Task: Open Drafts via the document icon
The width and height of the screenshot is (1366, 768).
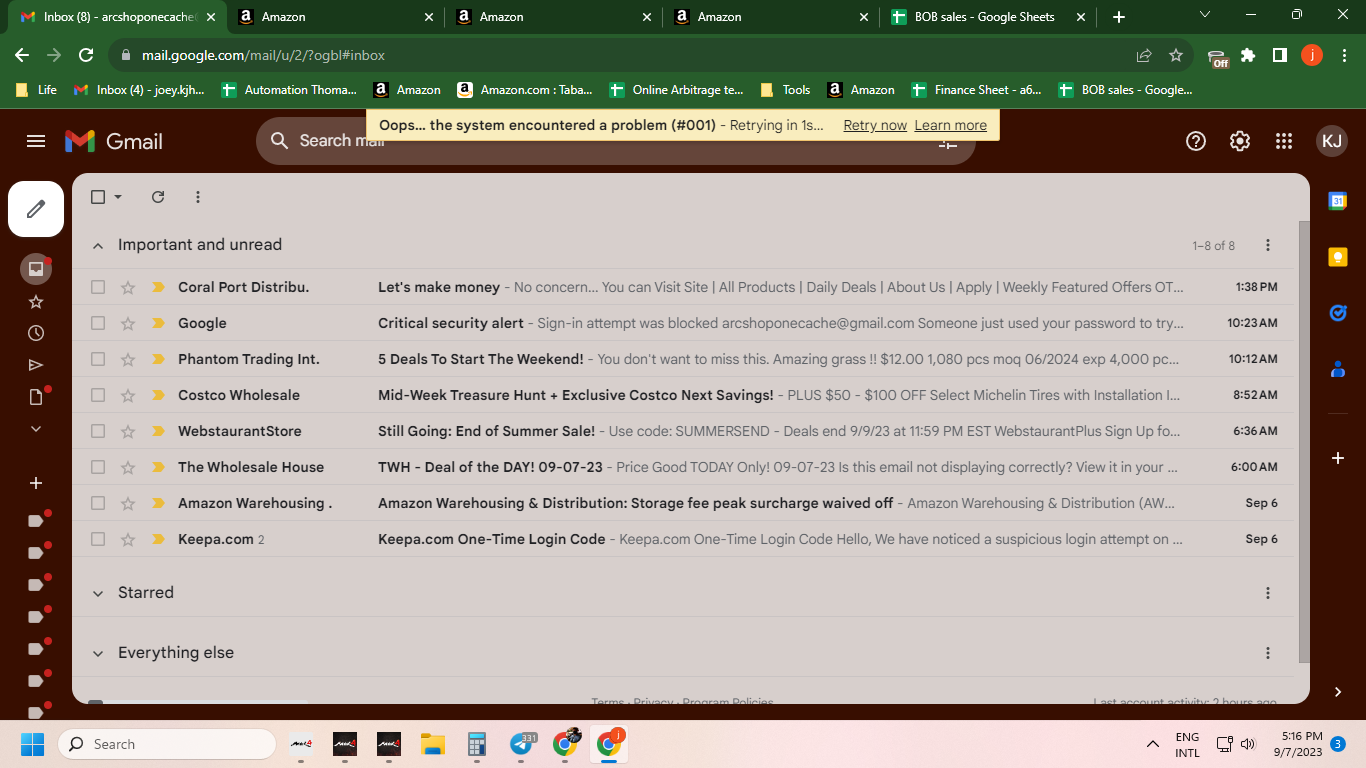Action: point(36,397)
